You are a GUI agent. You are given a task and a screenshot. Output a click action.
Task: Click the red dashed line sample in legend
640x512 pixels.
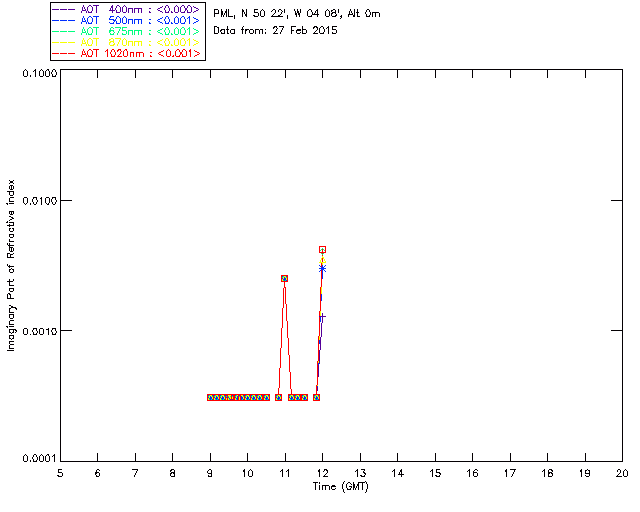pos(64,53)
